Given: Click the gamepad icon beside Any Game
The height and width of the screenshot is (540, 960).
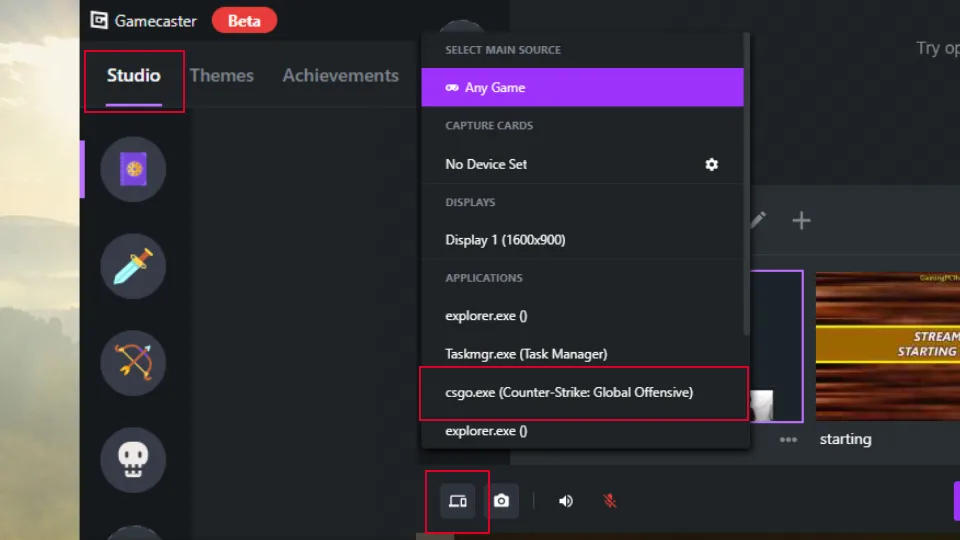Looking at the screenshot, I should pyautogui.click(x=452, y=88).
